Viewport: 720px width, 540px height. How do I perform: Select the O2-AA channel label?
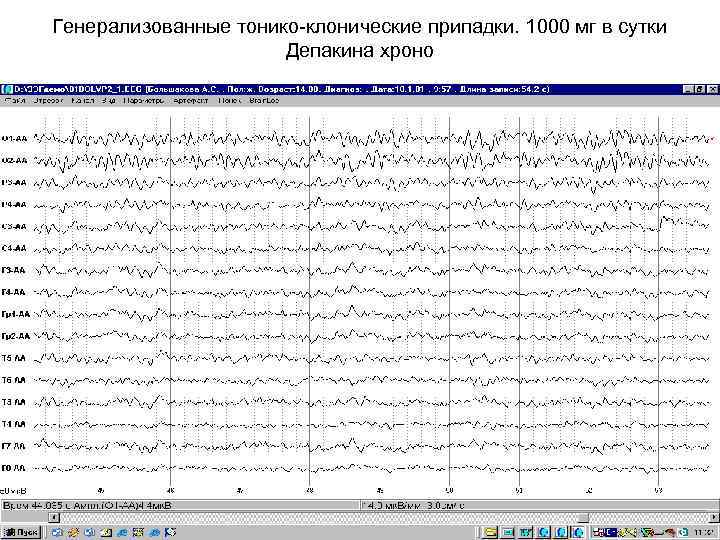tap(14, 161)
